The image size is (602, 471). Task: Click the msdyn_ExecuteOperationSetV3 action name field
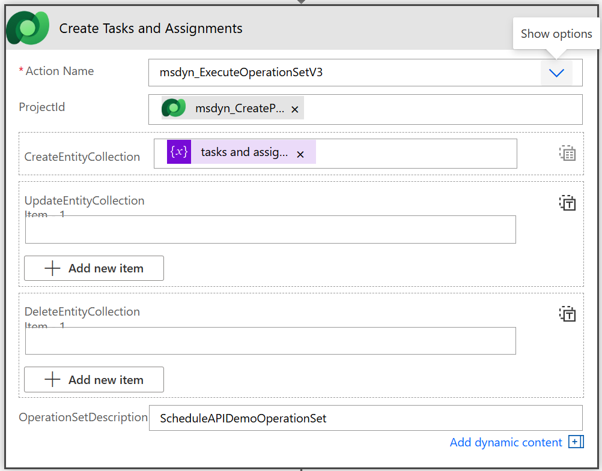(365, 73)
